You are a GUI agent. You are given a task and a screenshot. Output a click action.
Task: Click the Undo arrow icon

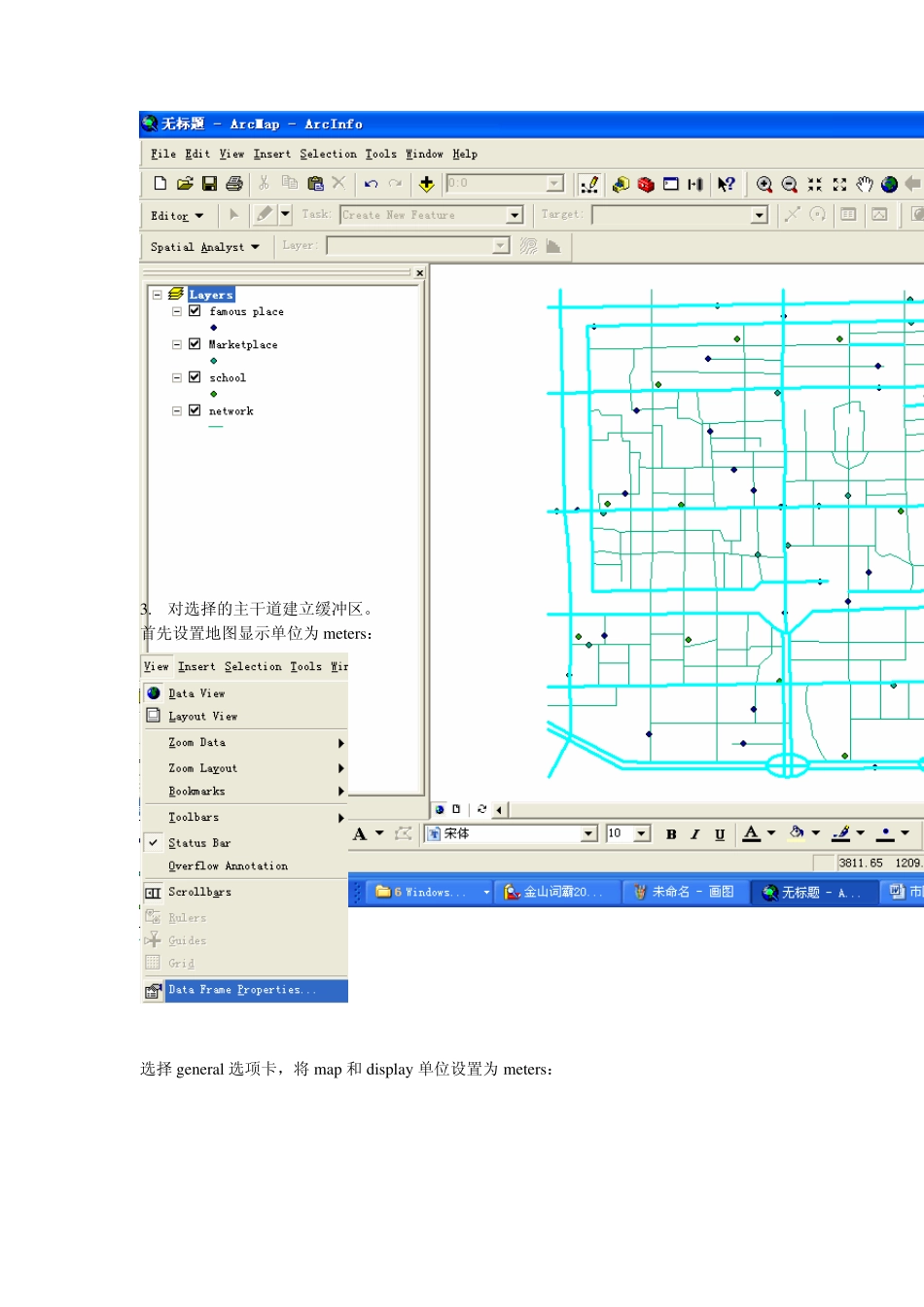pos(371,183)
